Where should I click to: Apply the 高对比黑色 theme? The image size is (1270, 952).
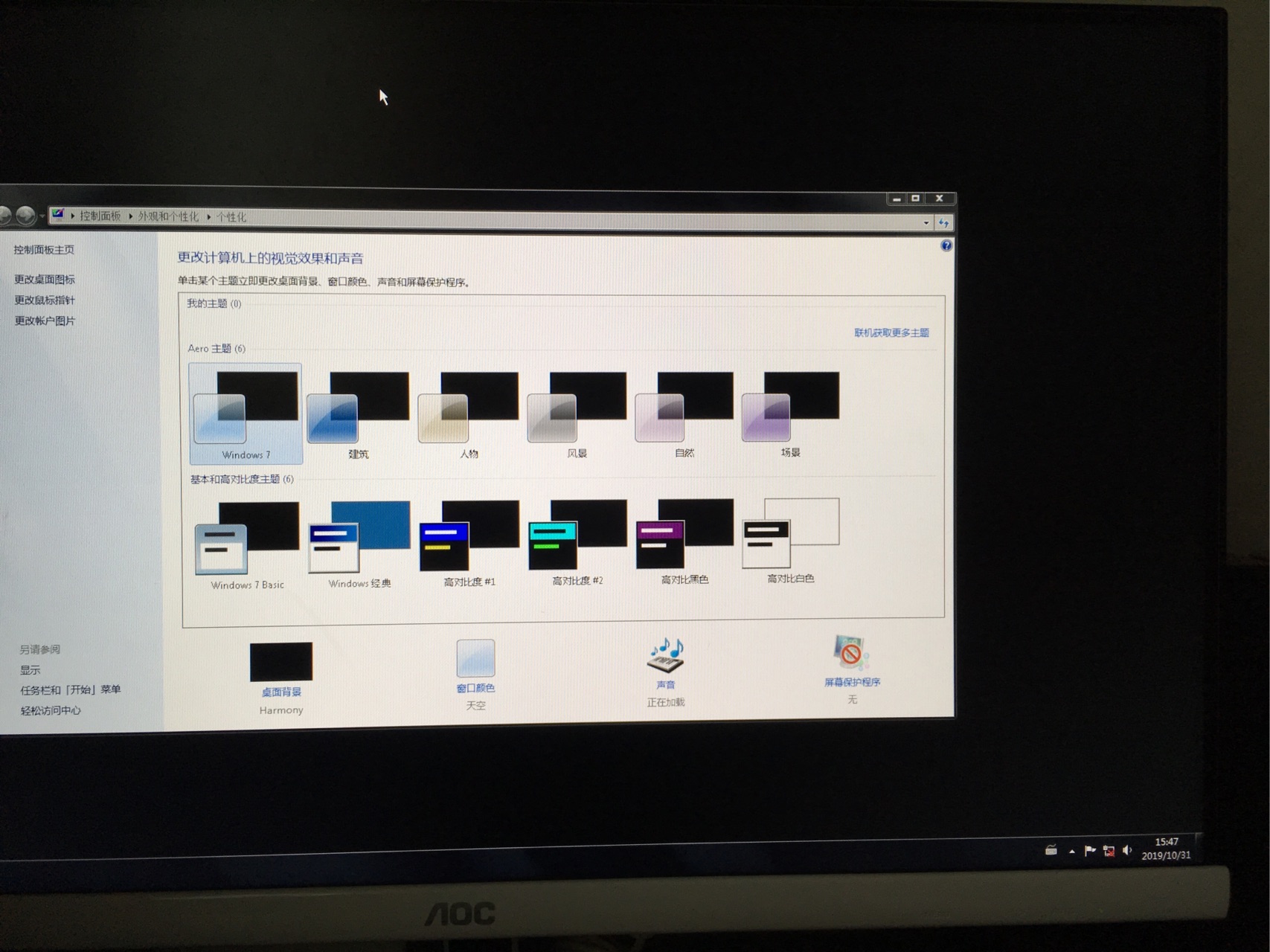click(684, 541)
